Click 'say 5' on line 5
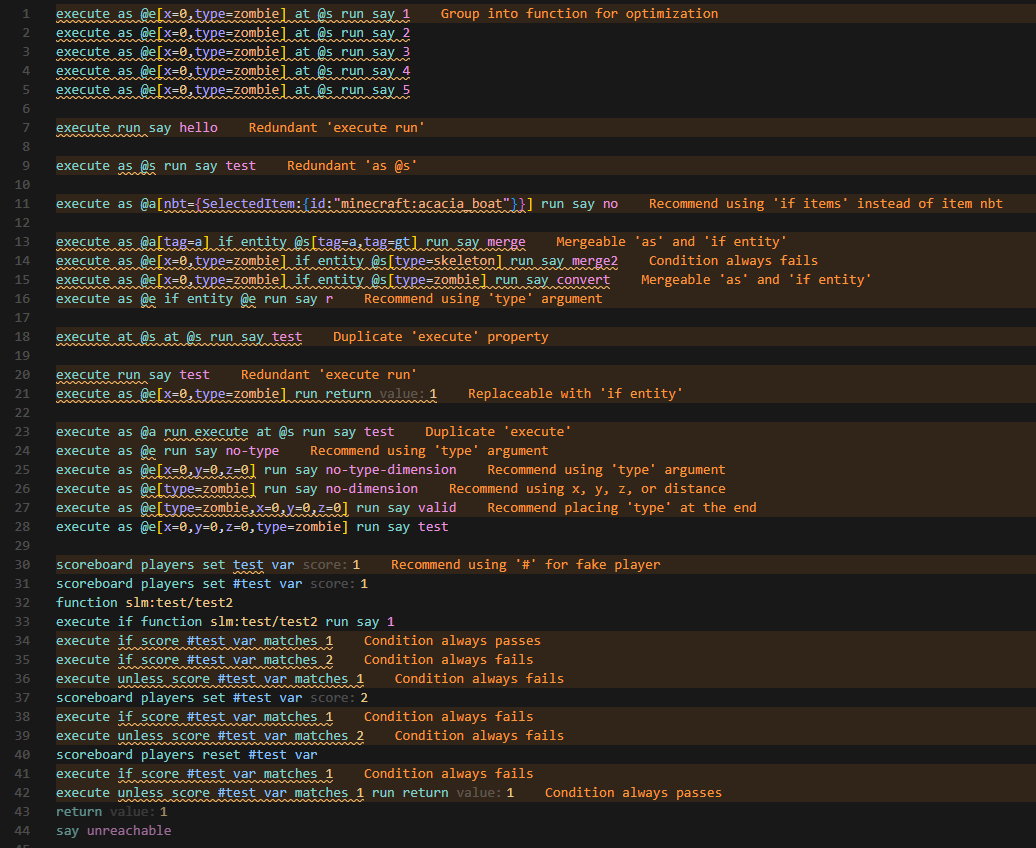 [x=390, y=90]
